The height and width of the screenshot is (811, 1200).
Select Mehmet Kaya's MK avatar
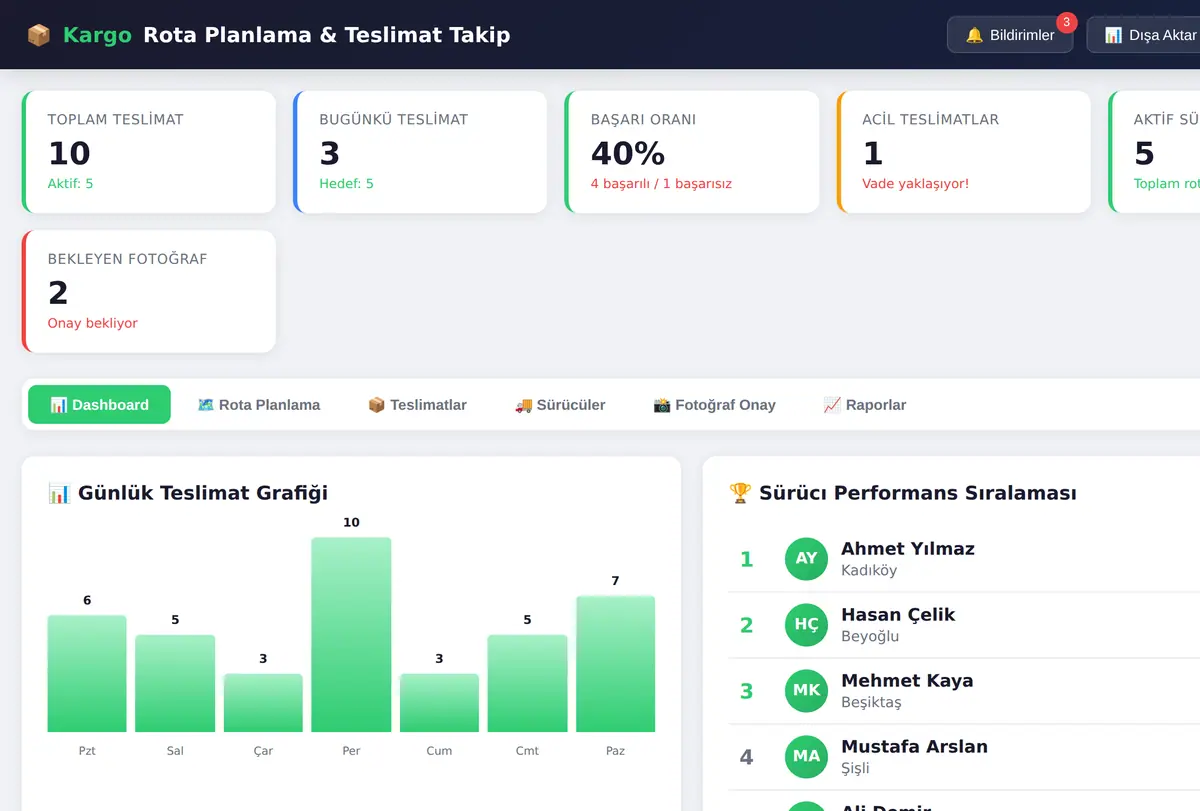pyautogui.click(x=806, y=691)
